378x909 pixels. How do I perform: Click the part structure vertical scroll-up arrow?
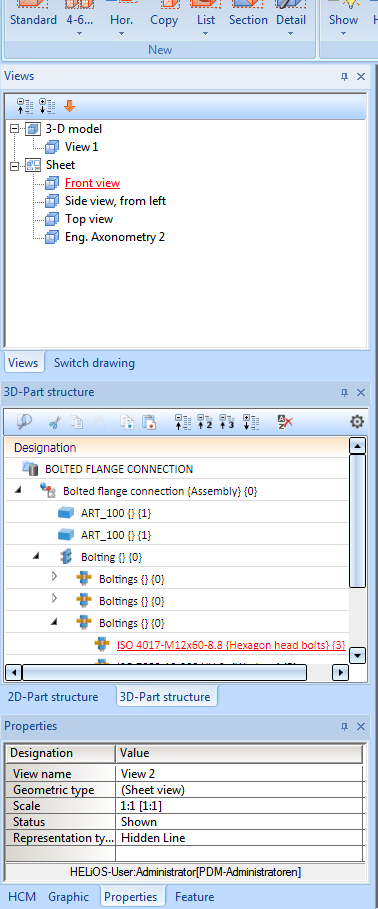(x=358, y=446)
